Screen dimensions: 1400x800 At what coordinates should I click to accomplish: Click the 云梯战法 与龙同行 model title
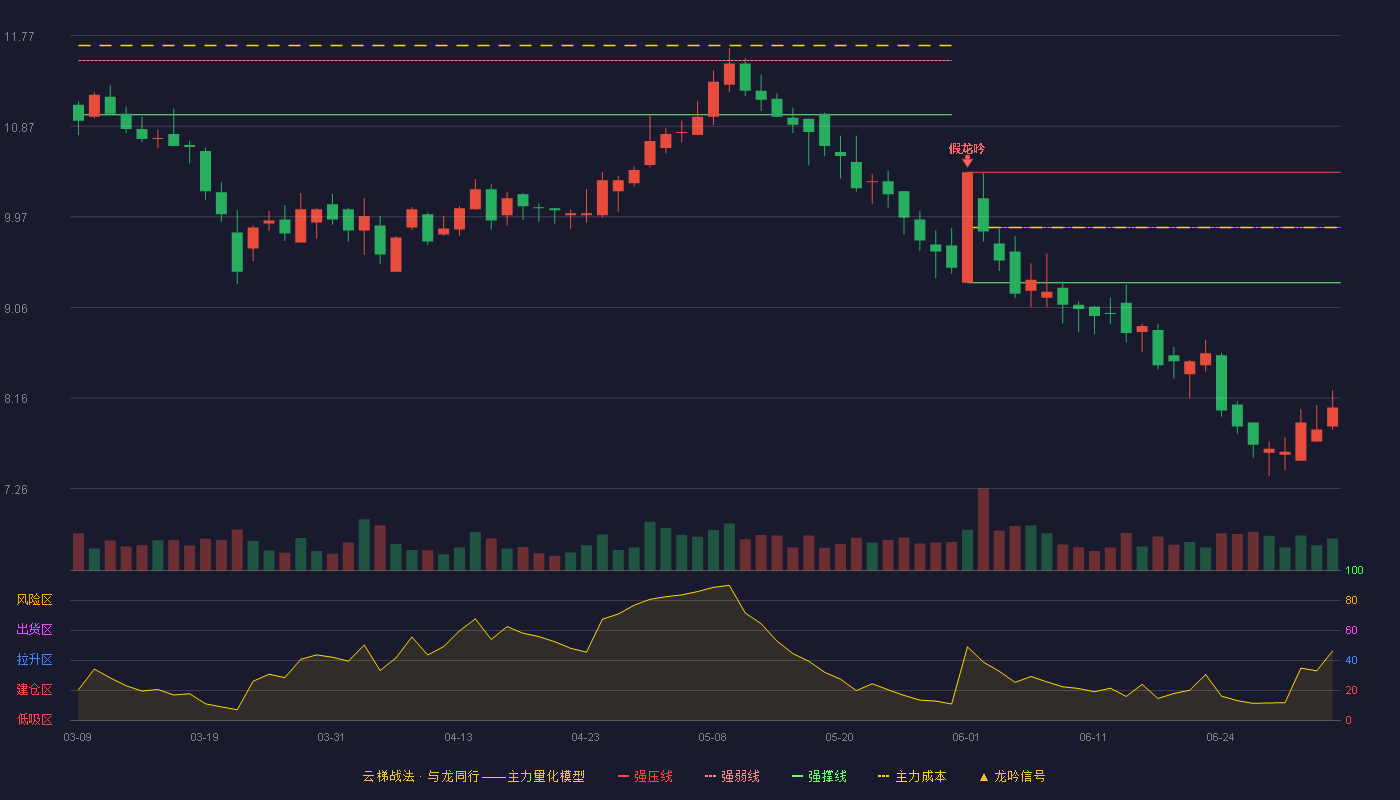(474, 776)
